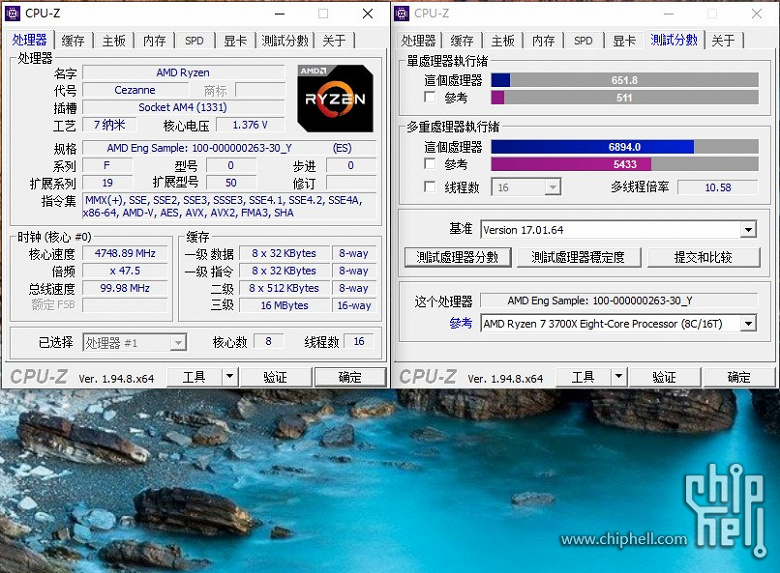Select the SPD tab in left window
780x573 pixels.
tap(195, 40)
